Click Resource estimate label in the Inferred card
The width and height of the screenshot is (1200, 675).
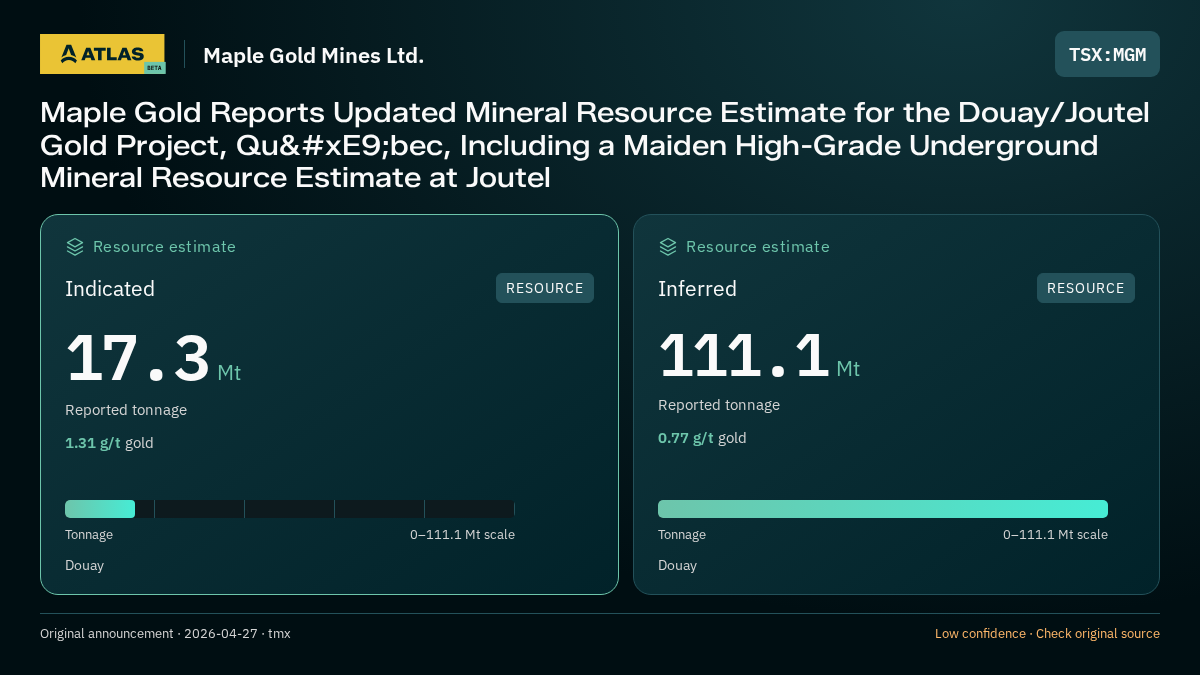tap(757, 247)
